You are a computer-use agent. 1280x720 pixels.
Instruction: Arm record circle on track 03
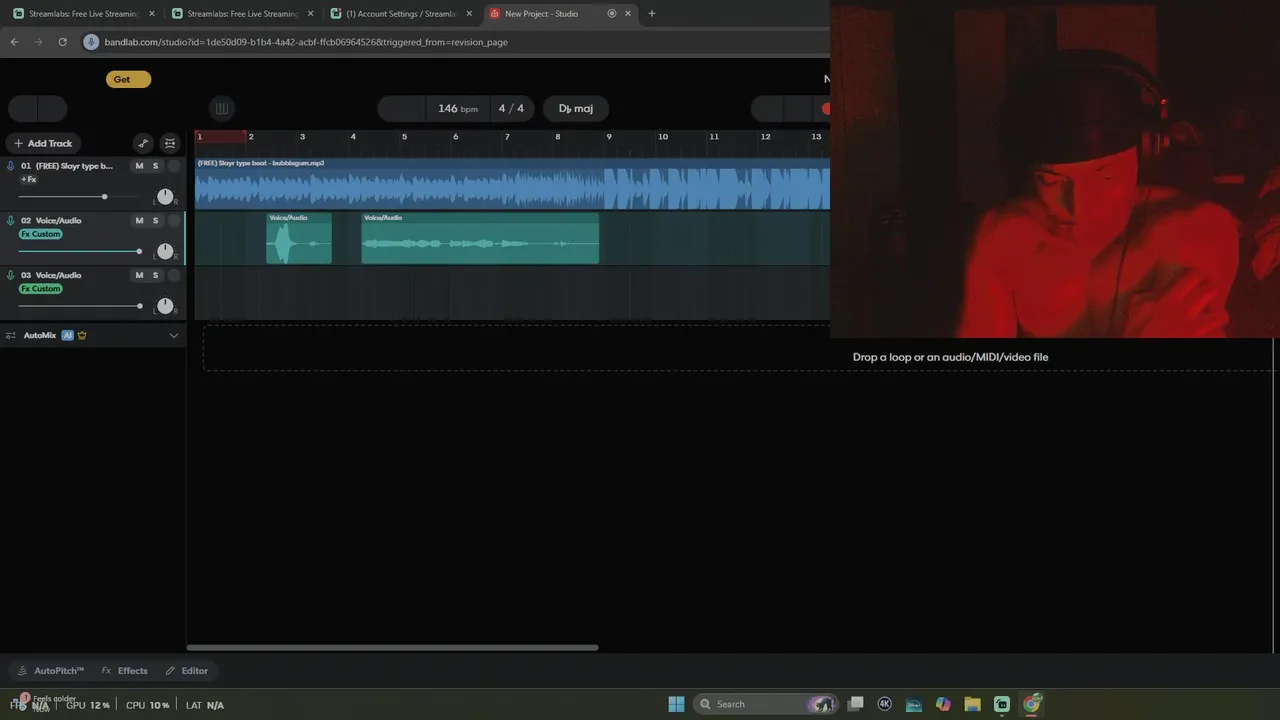click(x=174, y=275)
